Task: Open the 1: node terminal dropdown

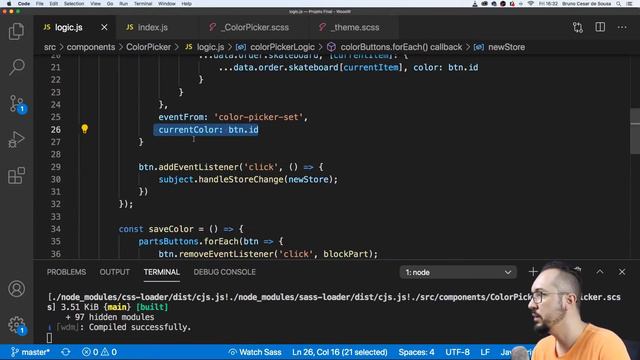Action: point(458,272)
